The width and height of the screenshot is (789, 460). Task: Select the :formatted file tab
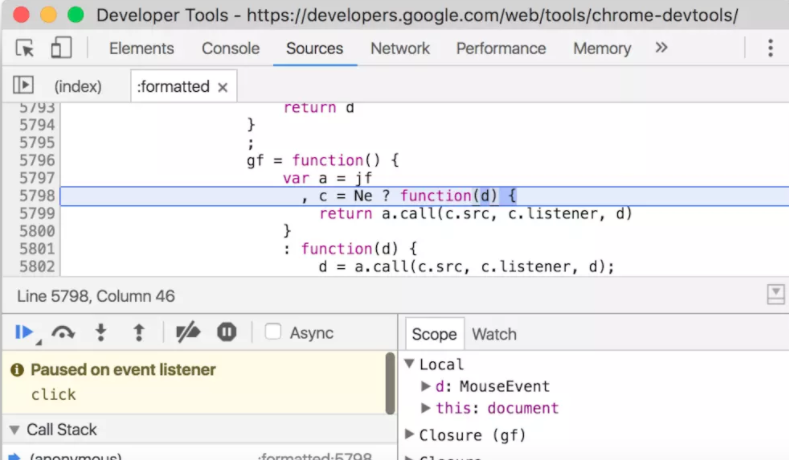[173, 87]
